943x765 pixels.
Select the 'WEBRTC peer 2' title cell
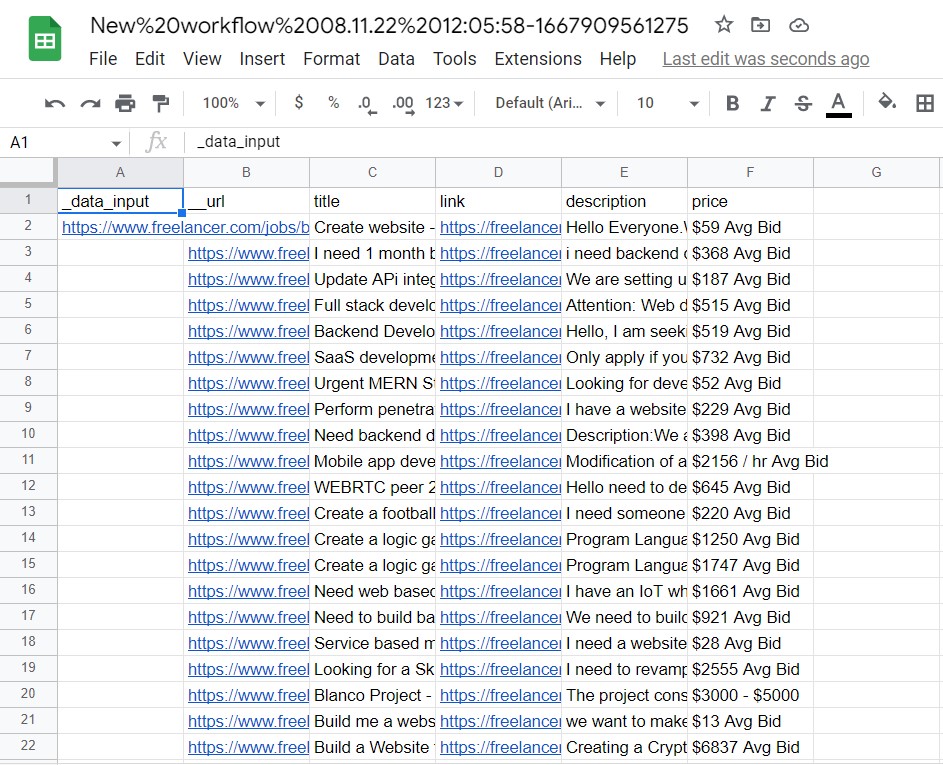pos(372,487)
